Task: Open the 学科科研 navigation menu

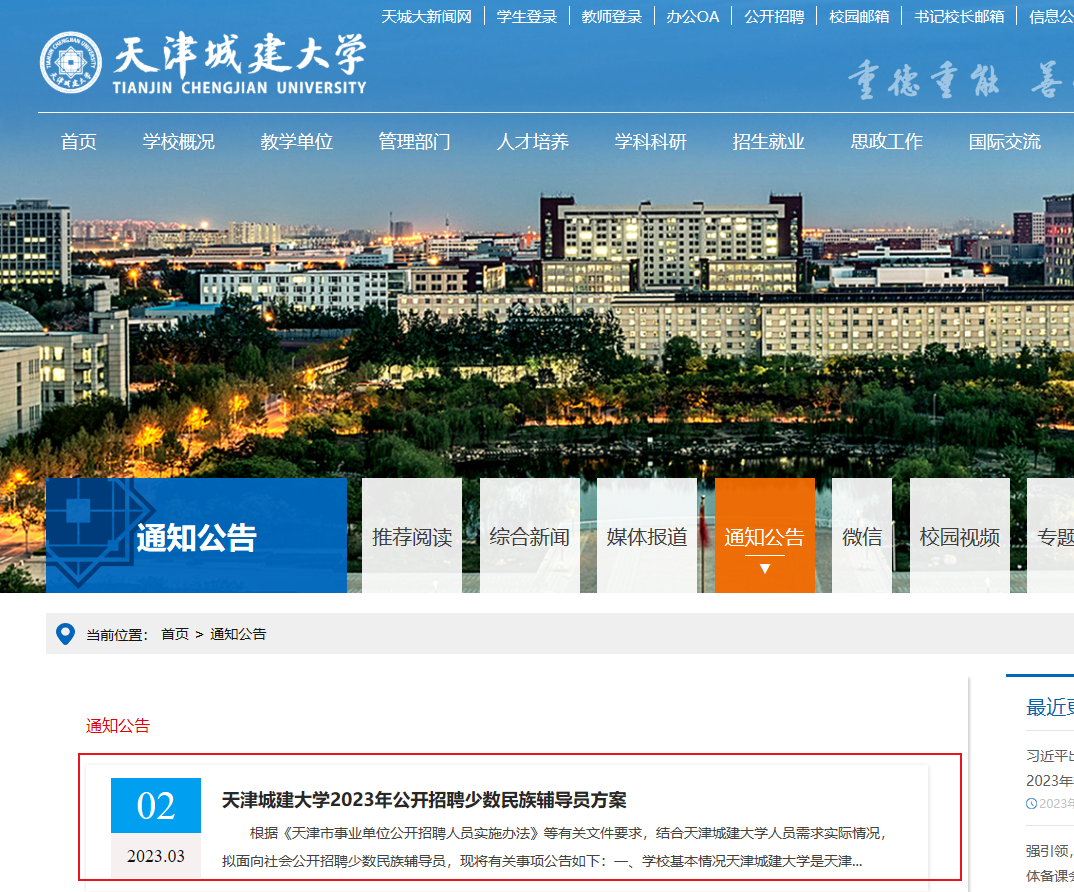Action: click(651, 142)
